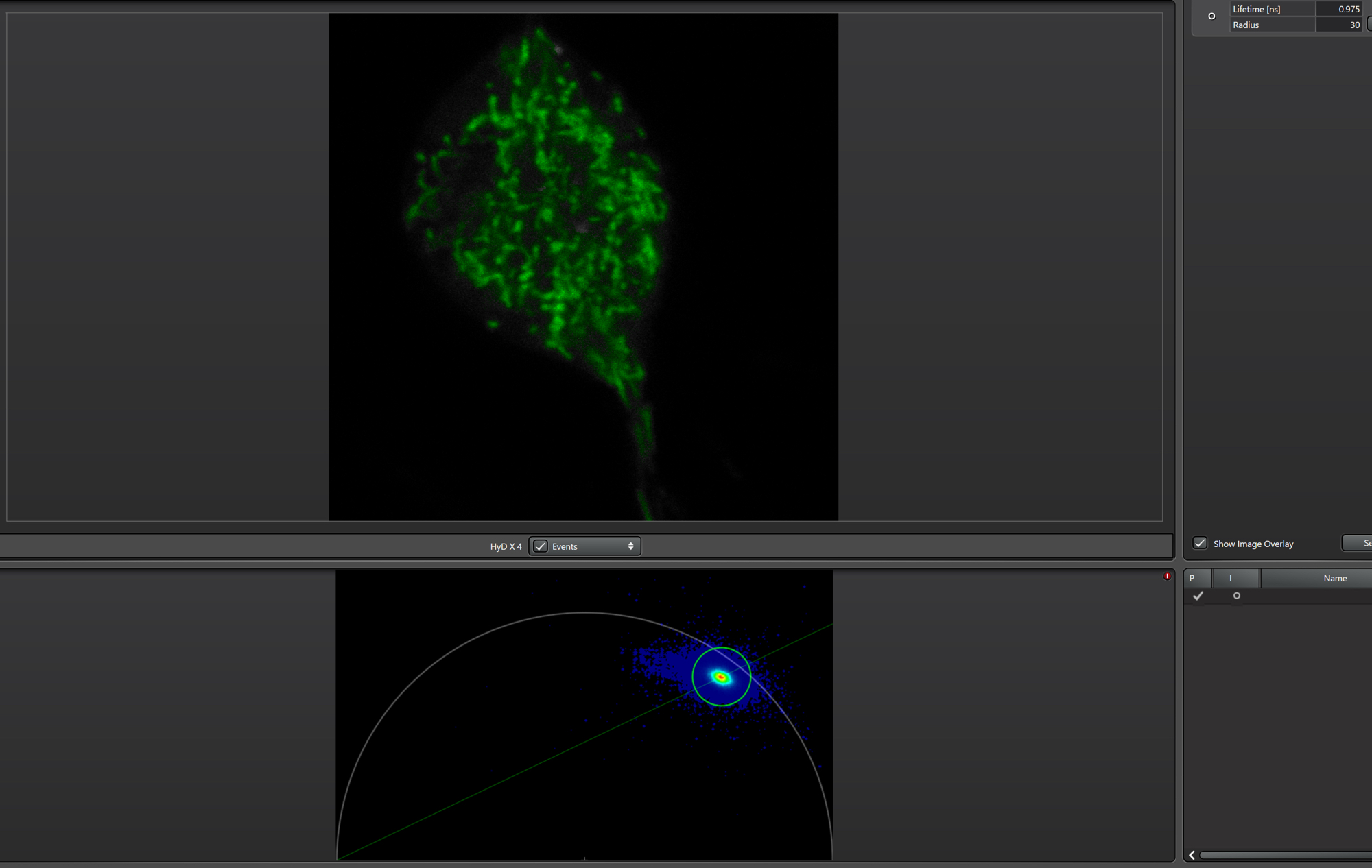Screen dimensions: 1372x868
Task: Click the red info icon on phasor plot
Action: (x=1167, y=576)
